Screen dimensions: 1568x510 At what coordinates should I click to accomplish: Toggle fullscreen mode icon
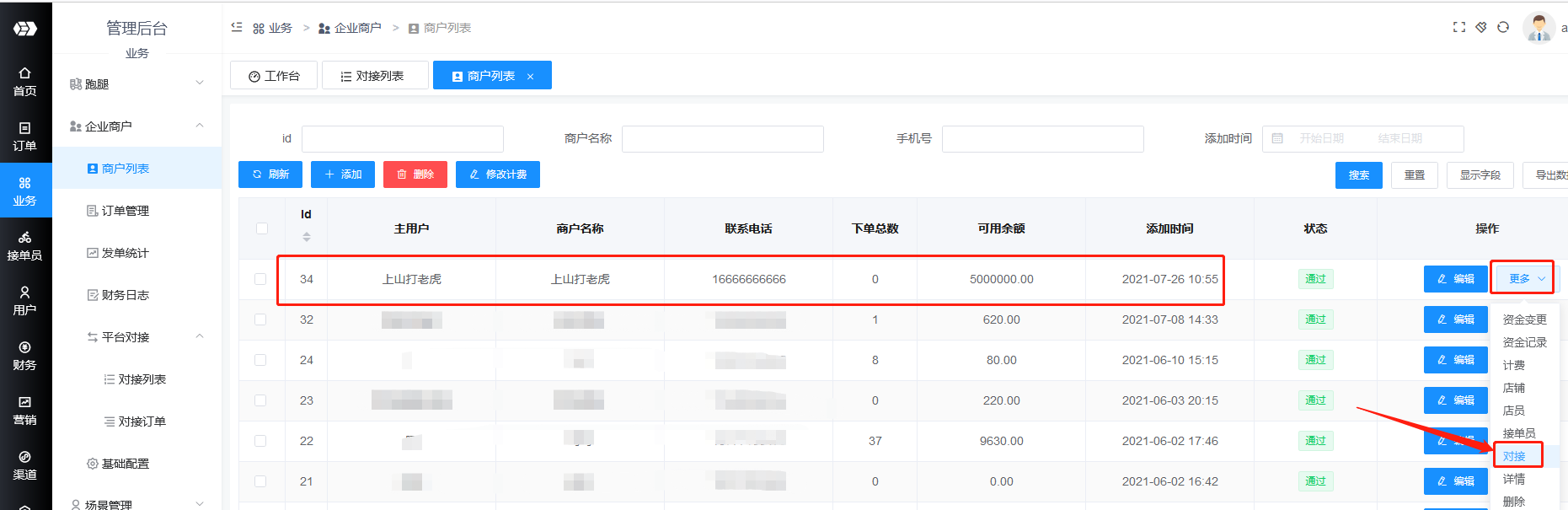tap(1459, 27)
